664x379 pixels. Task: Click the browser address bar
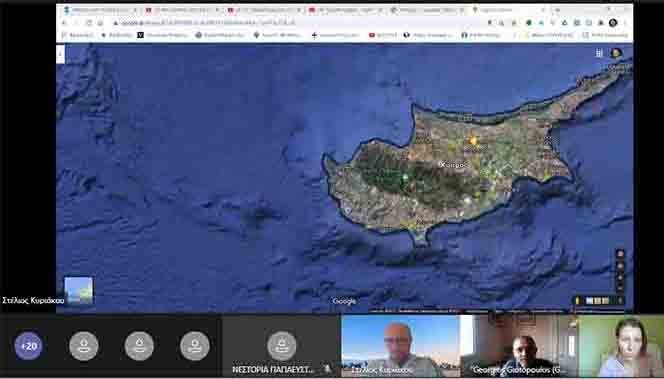click(296, 22)
